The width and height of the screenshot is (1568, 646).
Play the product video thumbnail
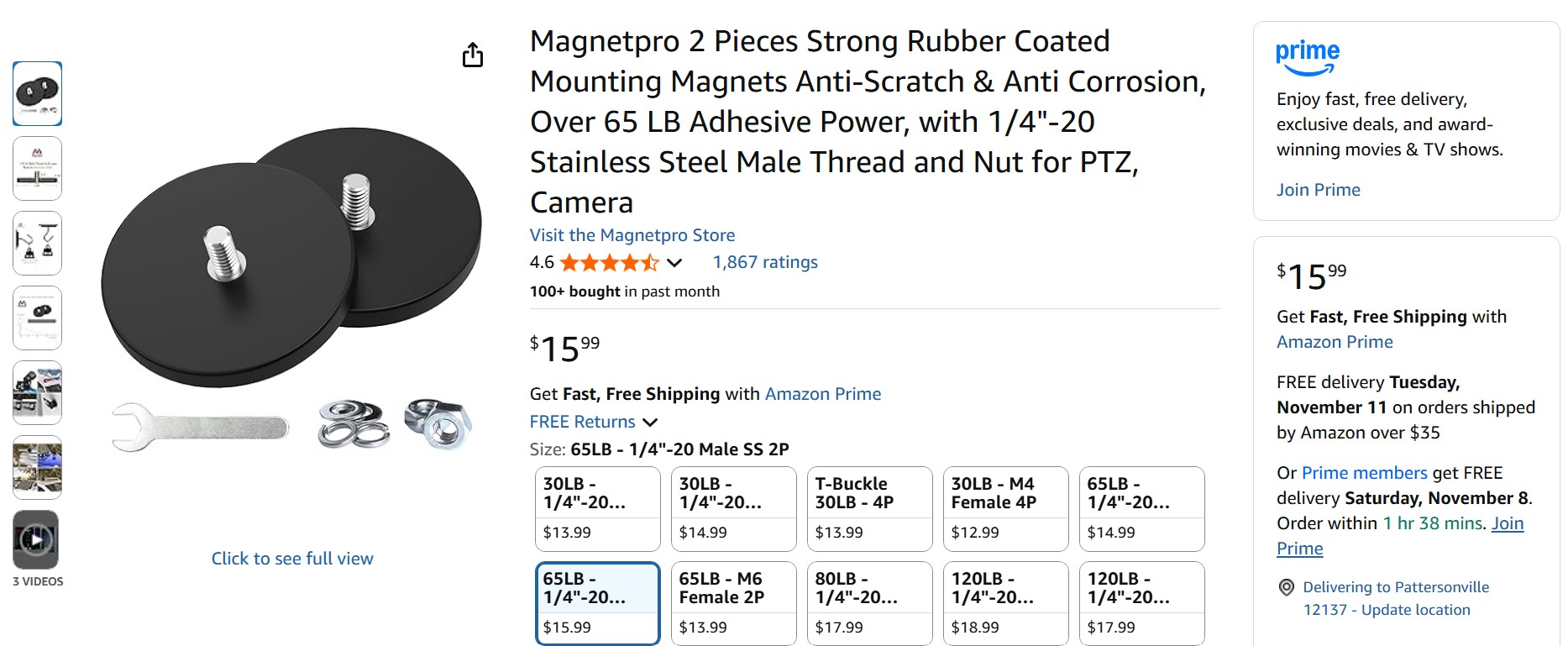tap(36, 539)
